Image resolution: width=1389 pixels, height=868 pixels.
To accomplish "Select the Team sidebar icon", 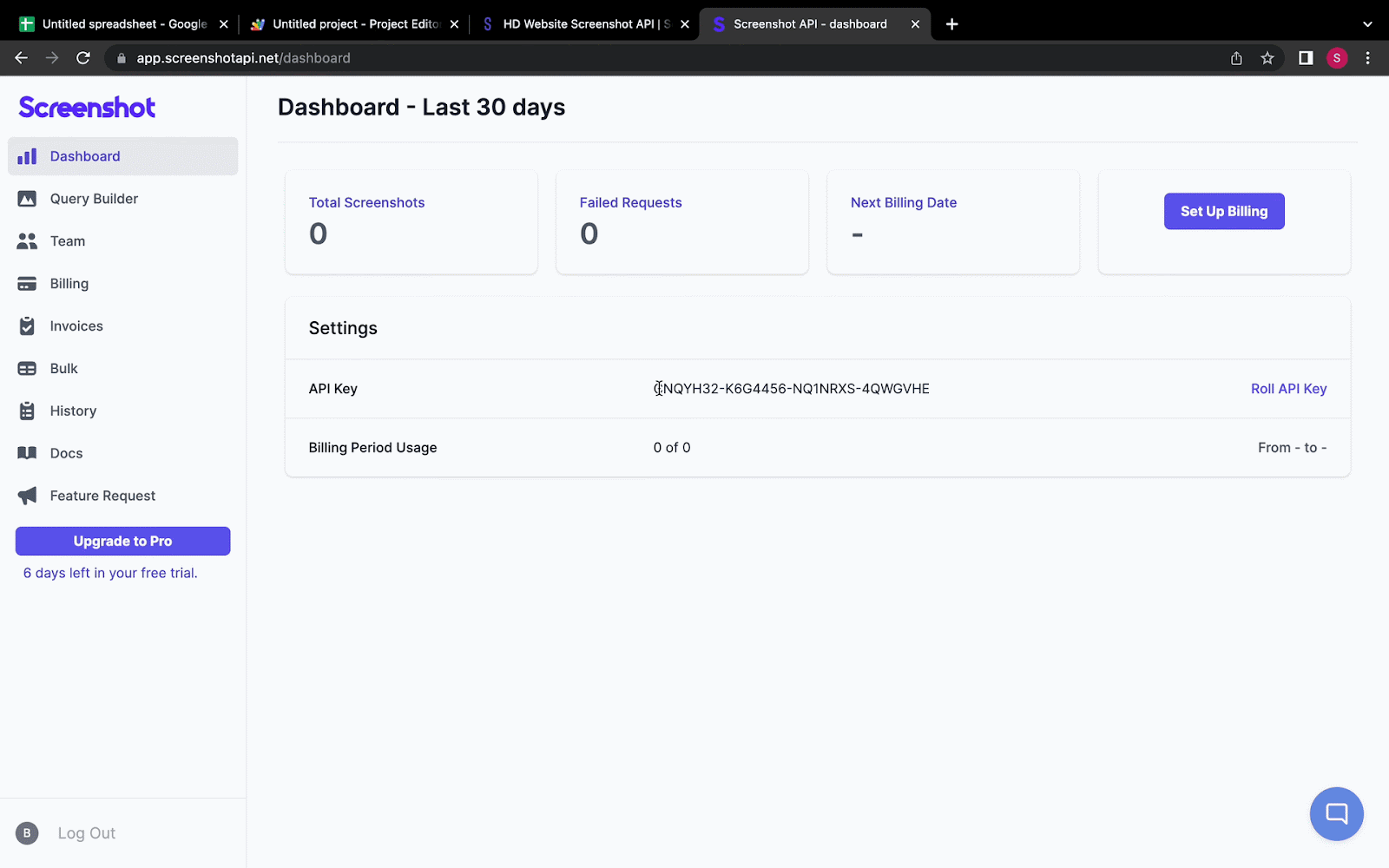I will pos(28,240).
